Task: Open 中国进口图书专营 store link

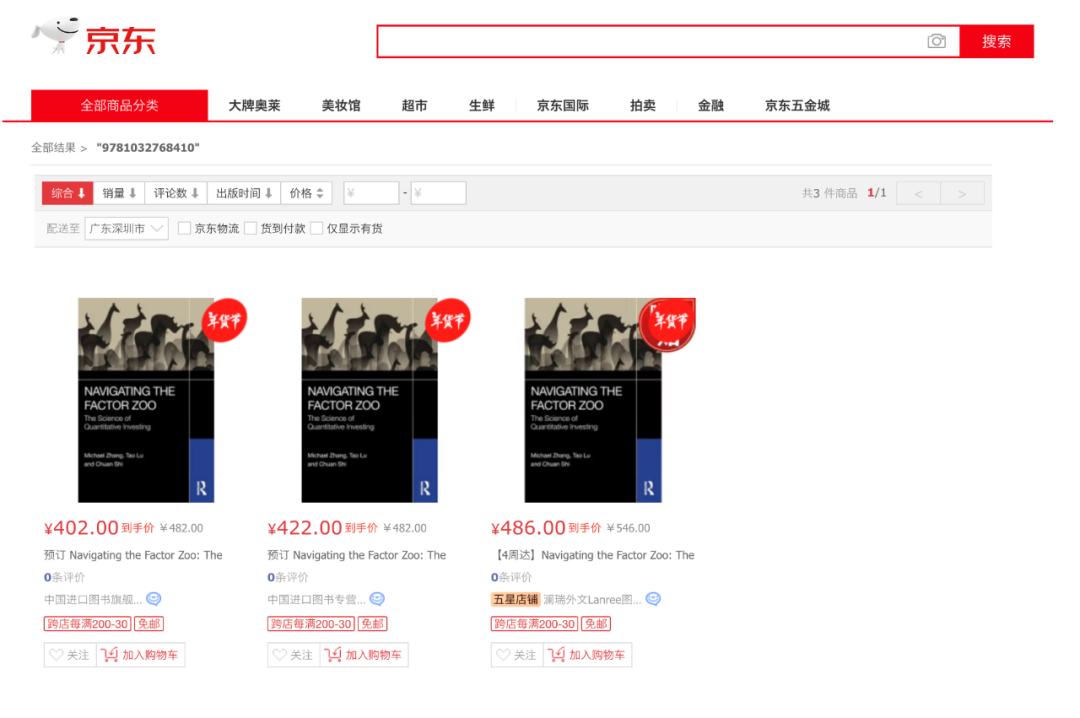Action: pyautogui.click(x=316, y=599)
